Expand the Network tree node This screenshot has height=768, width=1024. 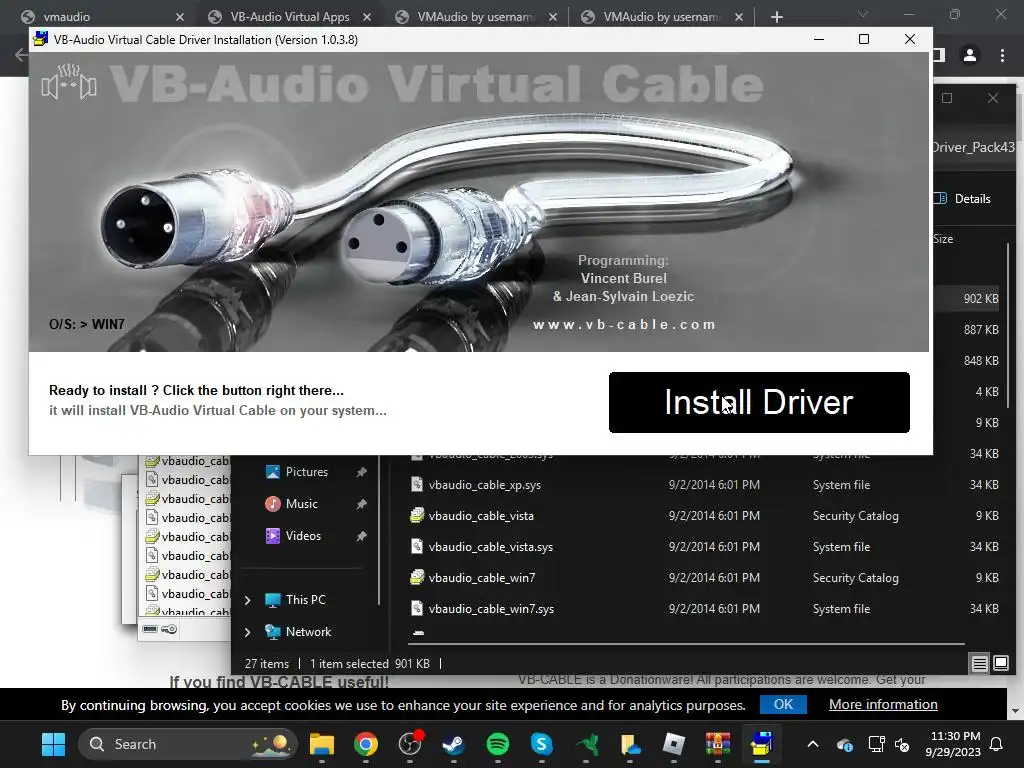(248, 632)
